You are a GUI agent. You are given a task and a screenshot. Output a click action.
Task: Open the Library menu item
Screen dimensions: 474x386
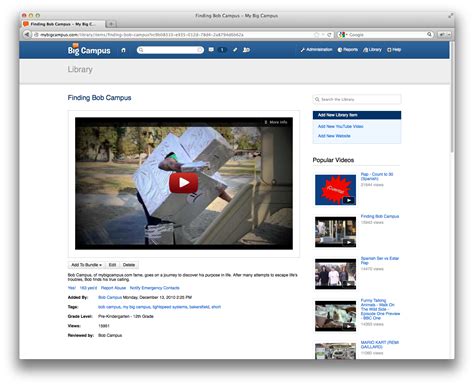pos(372,50)
